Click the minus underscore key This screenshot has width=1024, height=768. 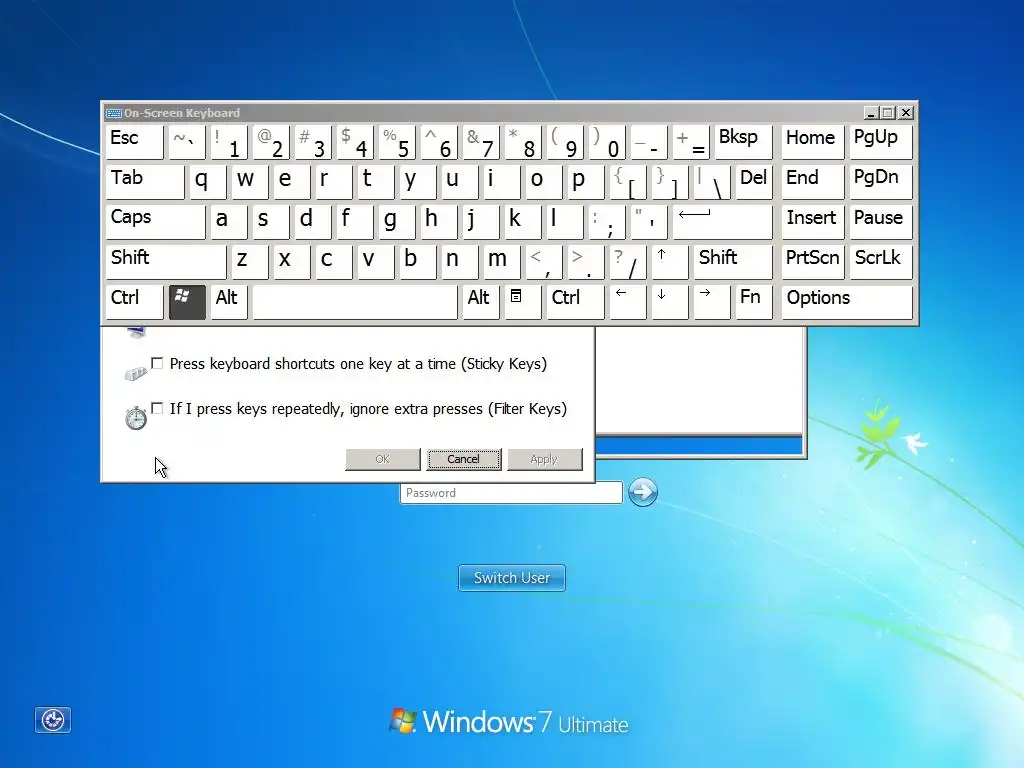click(x=648, y=142)
